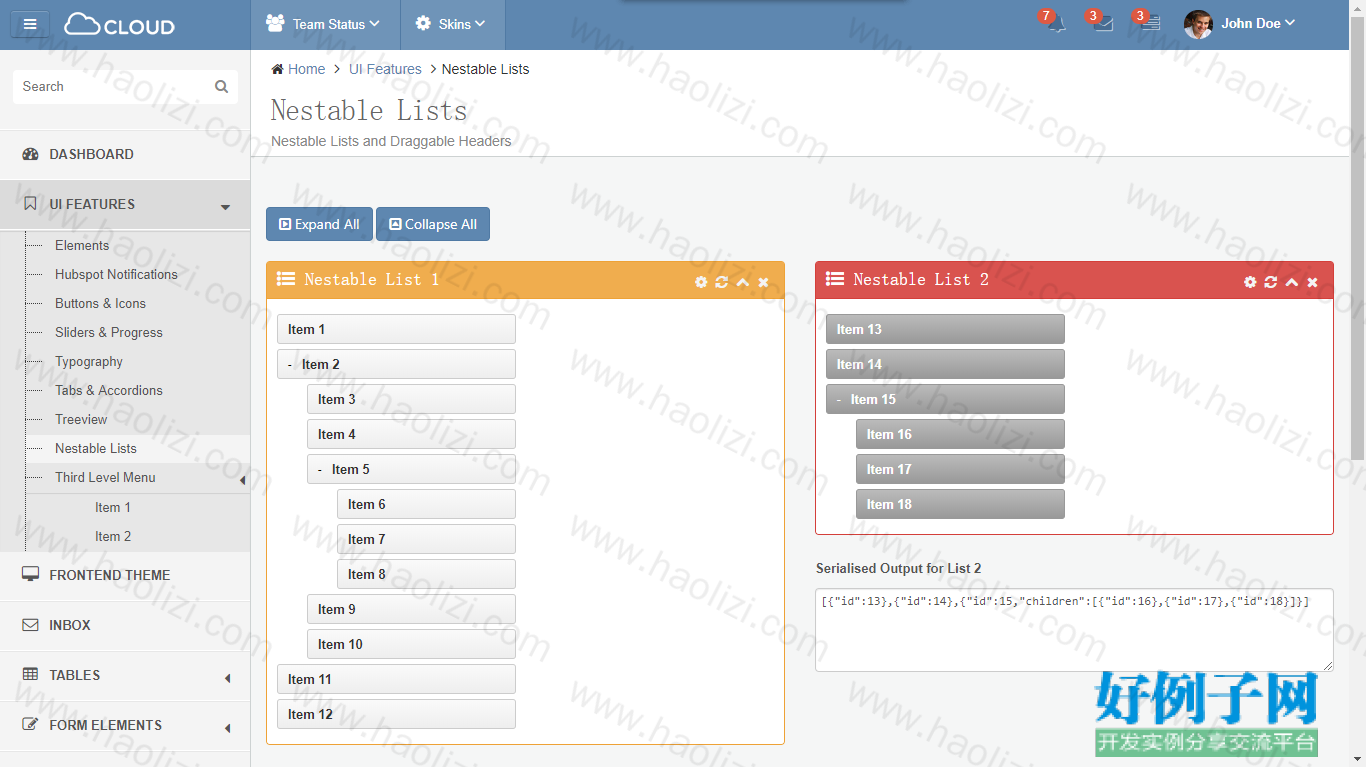Select Nestable Lists in sidebar
Viewport: 1366px width, 767px height.
pyautogui.click(x=96, y=448)
